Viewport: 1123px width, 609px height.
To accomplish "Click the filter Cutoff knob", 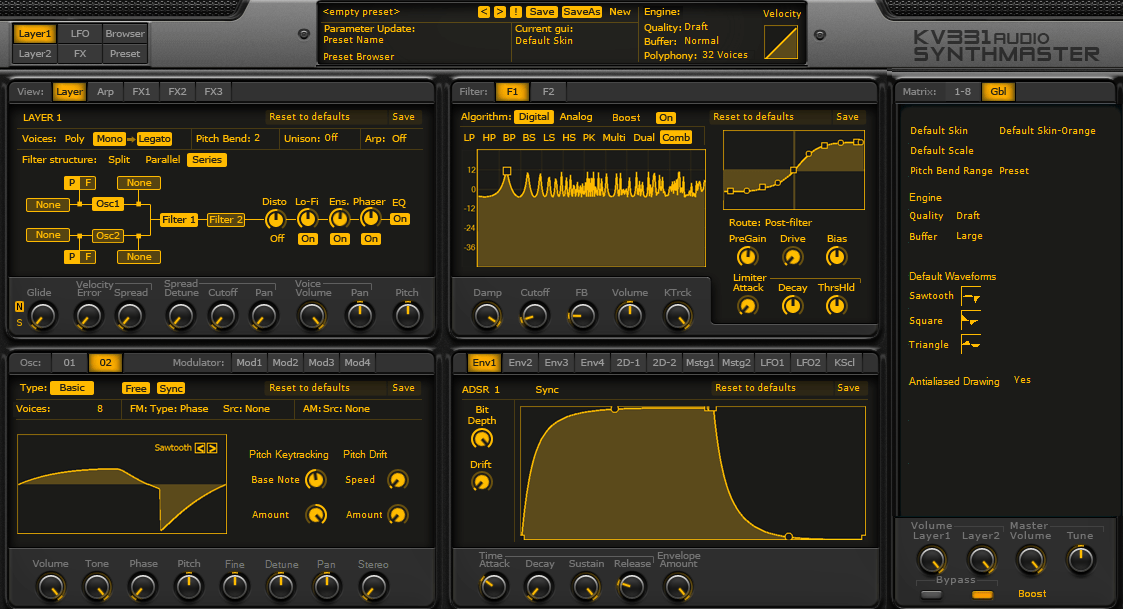I will point(534,315).
